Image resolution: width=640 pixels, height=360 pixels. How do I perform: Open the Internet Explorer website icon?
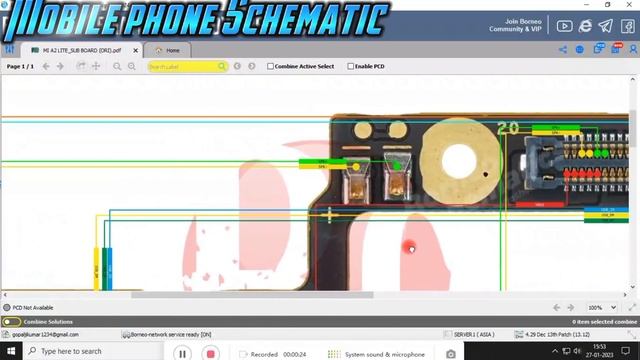[585, 26]
